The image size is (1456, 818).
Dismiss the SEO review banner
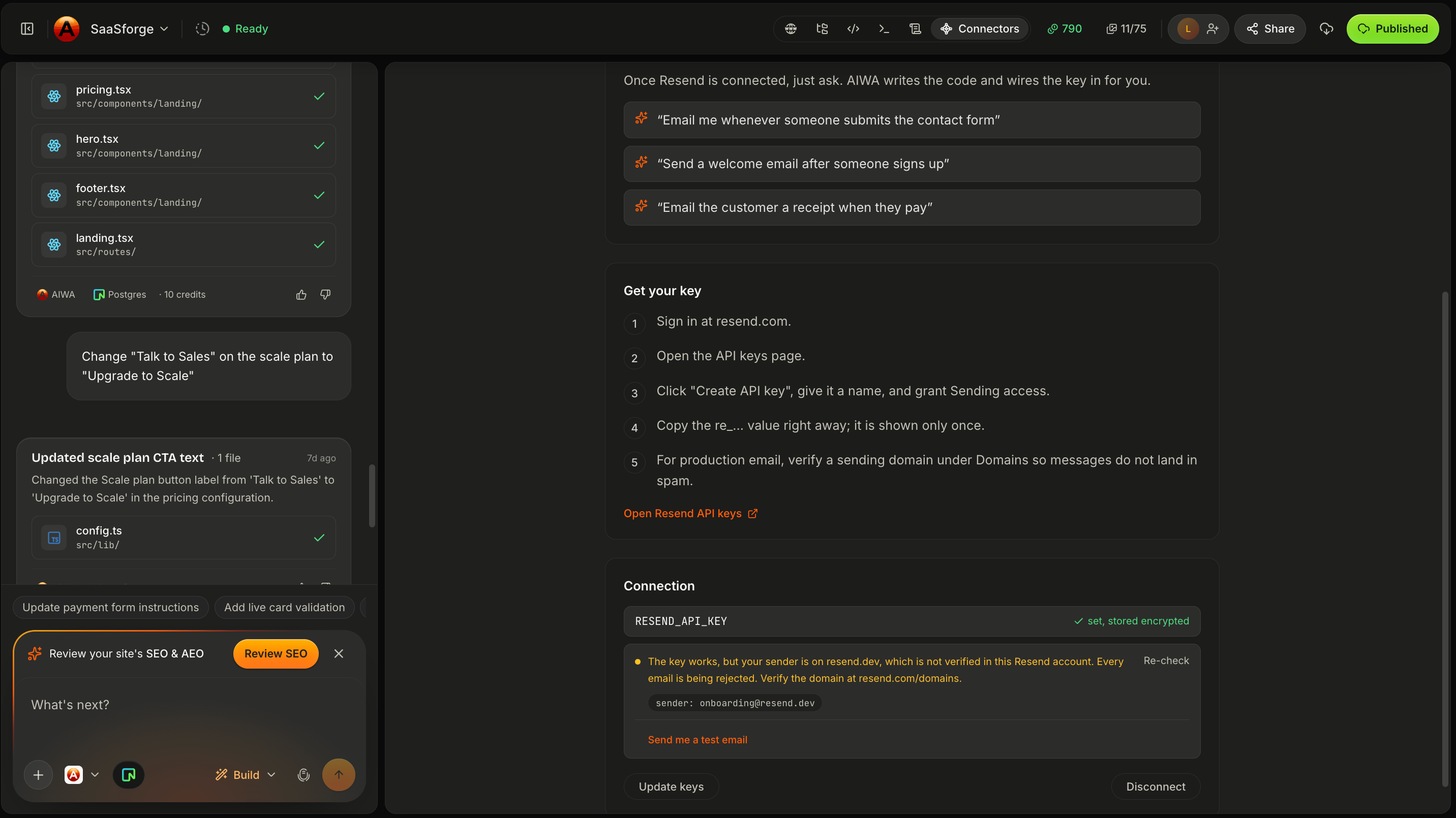(339, 653)
